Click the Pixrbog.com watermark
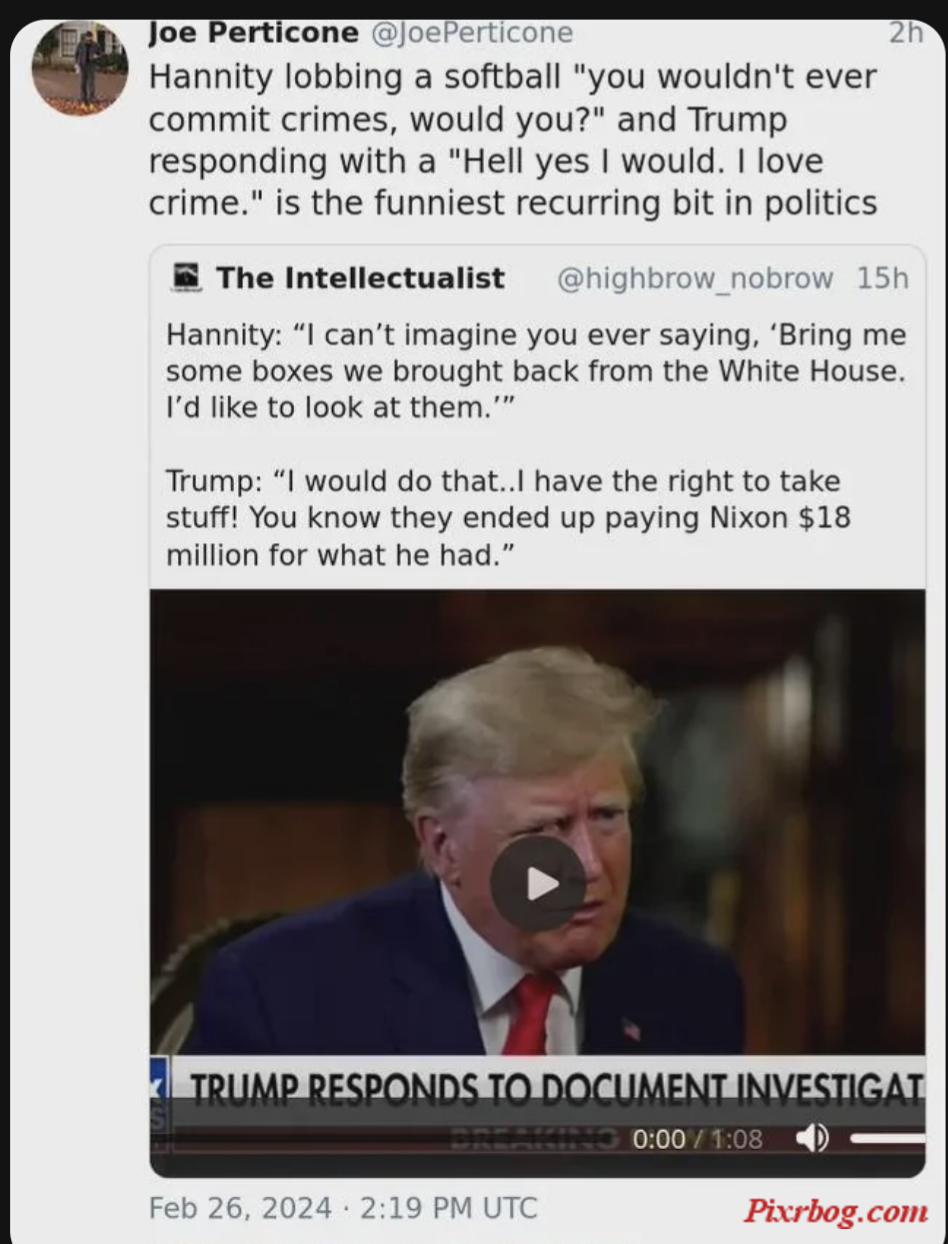This screenshot has height=1244, width=948. (x=835, y=1212)
